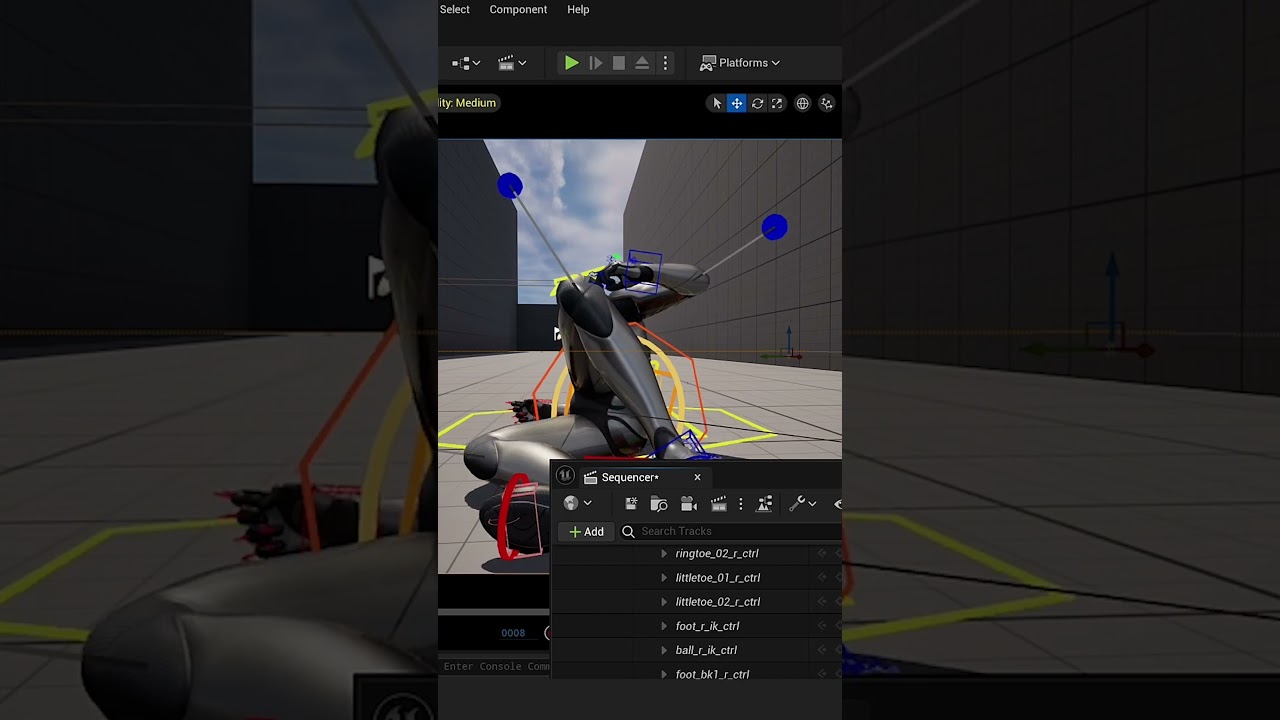This screenshot has width=1280, height=720.
Task: Open render movie clapperboard in Sequencer
Action: point(718,504)
